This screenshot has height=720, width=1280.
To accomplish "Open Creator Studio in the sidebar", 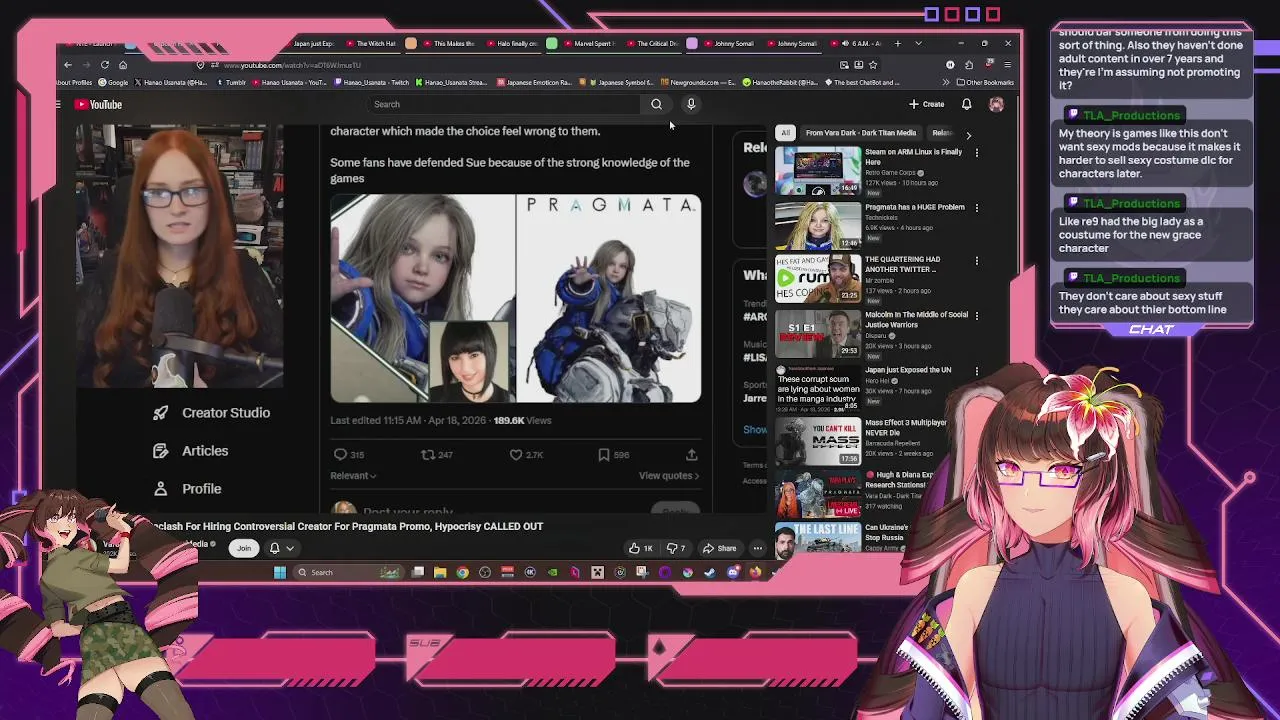I will click(x=212, y=413).
